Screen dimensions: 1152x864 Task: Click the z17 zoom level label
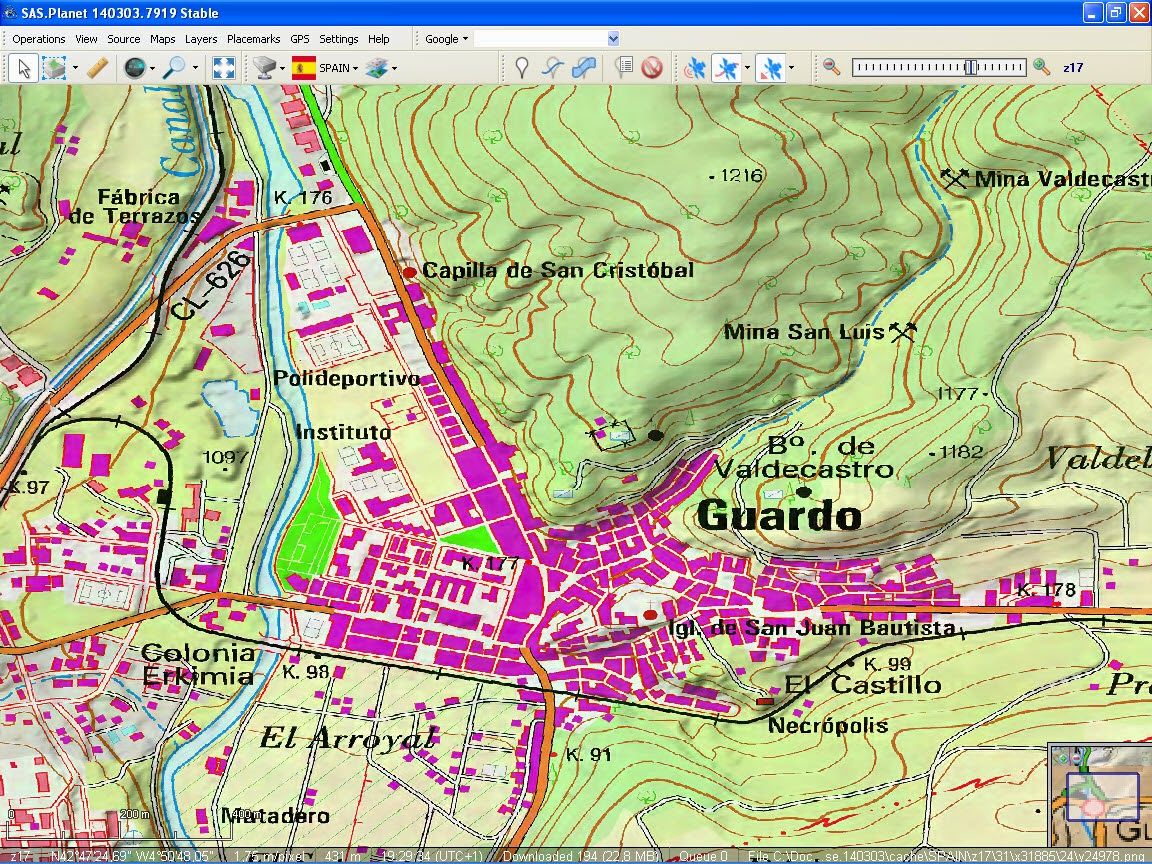tap(1073, 68)
